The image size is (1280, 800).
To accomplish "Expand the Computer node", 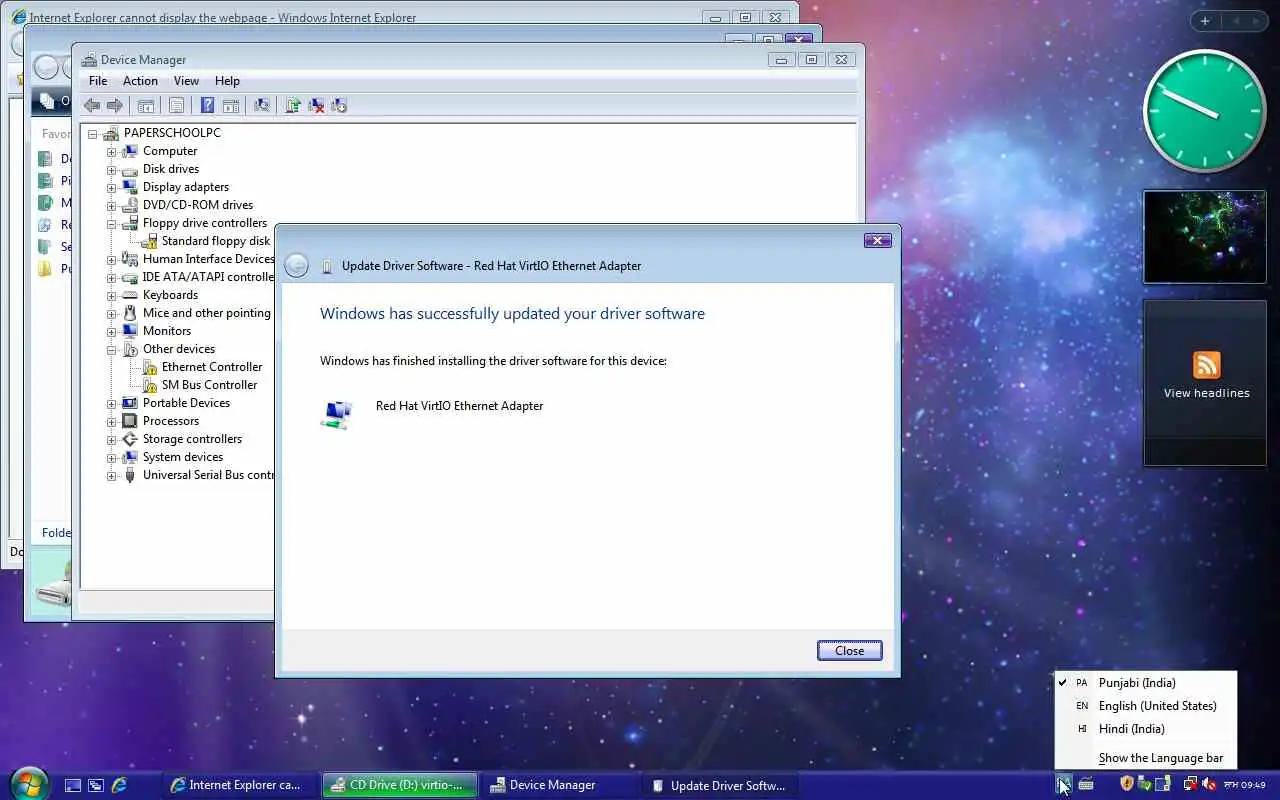I will point(112,151).
